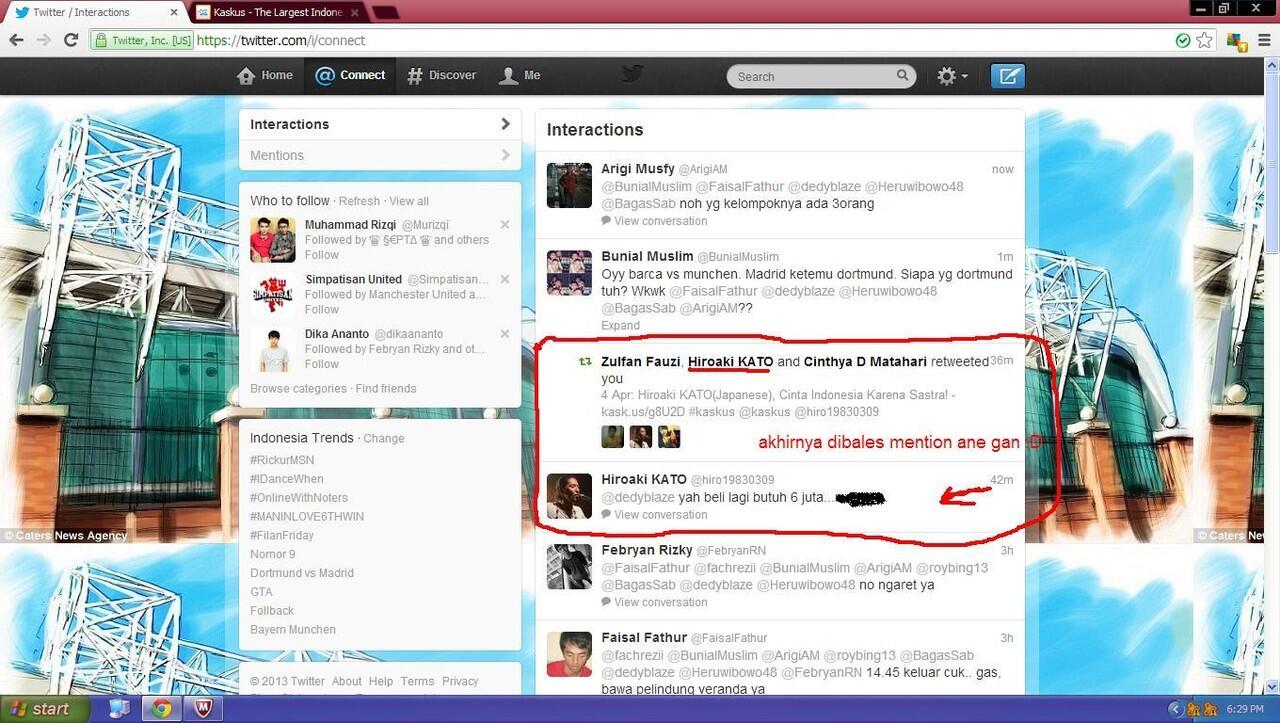
Task: Follow Simpatisan United
Action: (322, 309)
